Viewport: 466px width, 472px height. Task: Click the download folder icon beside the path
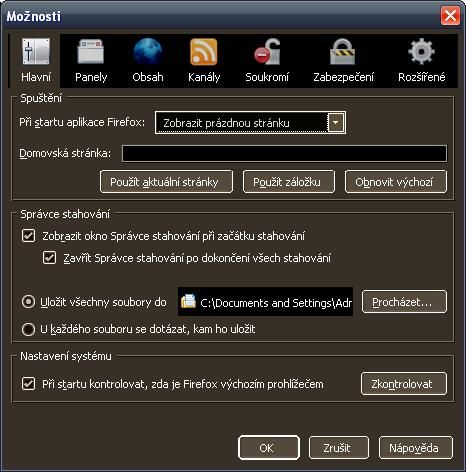point(188,301)
